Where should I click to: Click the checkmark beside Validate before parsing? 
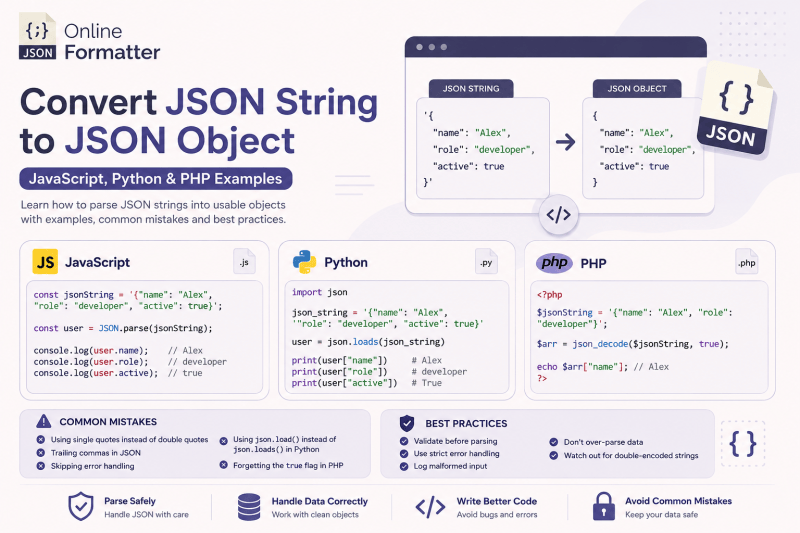point(404,441)
